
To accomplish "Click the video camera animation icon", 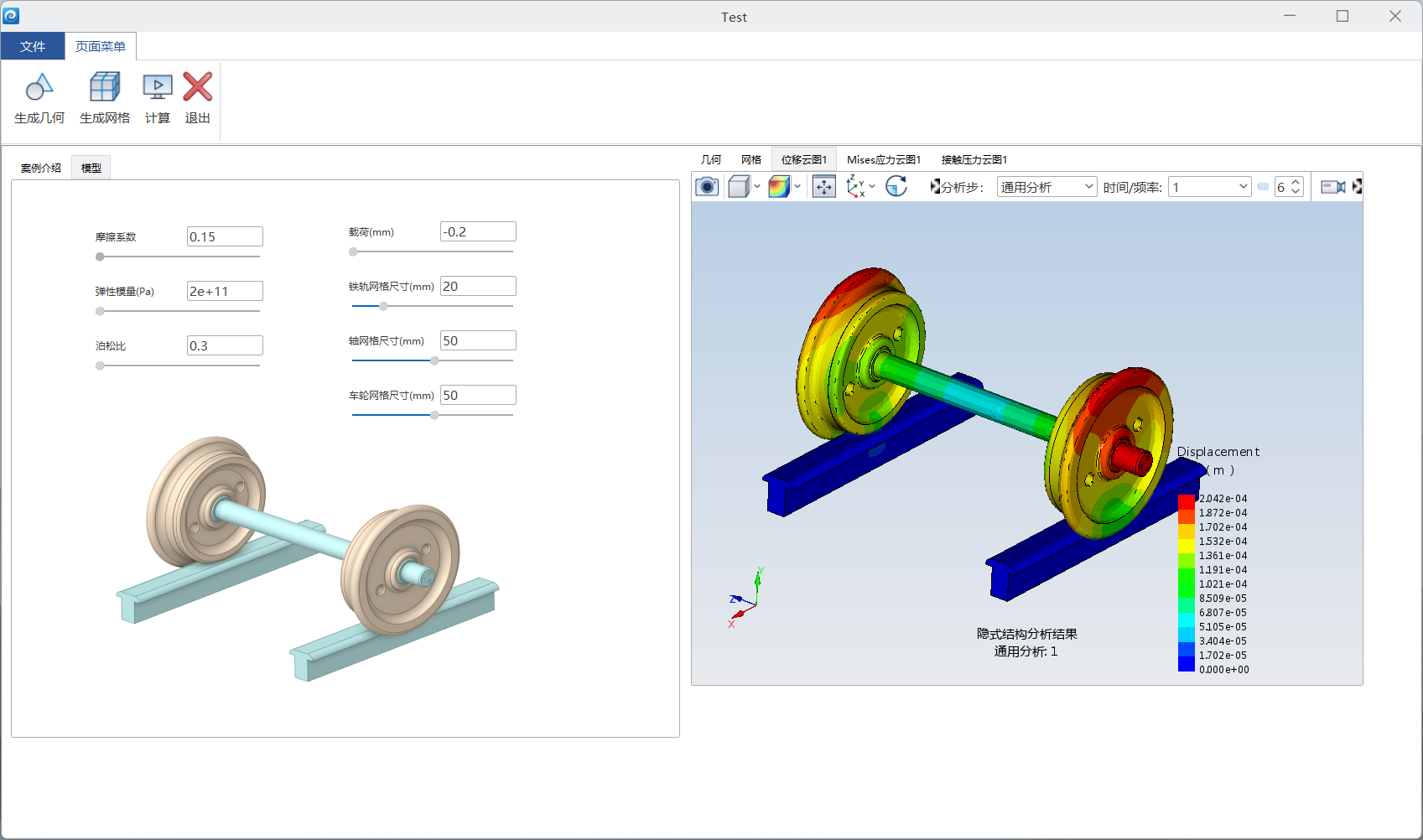I will tap(1333, 186).
